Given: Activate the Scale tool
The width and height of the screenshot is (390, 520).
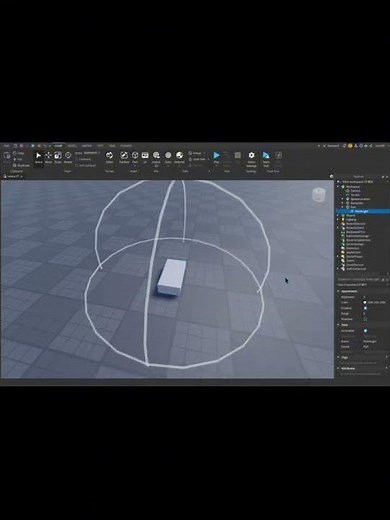Looking at the screenshot, I should pyautogui.click(x=58, y=157).
